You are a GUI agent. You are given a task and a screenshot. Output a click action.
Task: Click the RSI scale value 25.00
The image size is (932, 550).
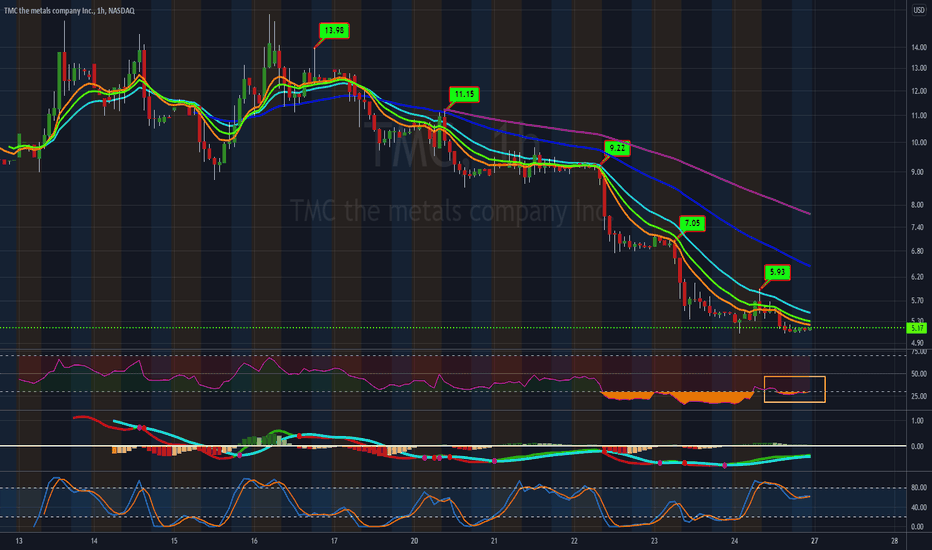pyautogui.click(x=918, y=397)
